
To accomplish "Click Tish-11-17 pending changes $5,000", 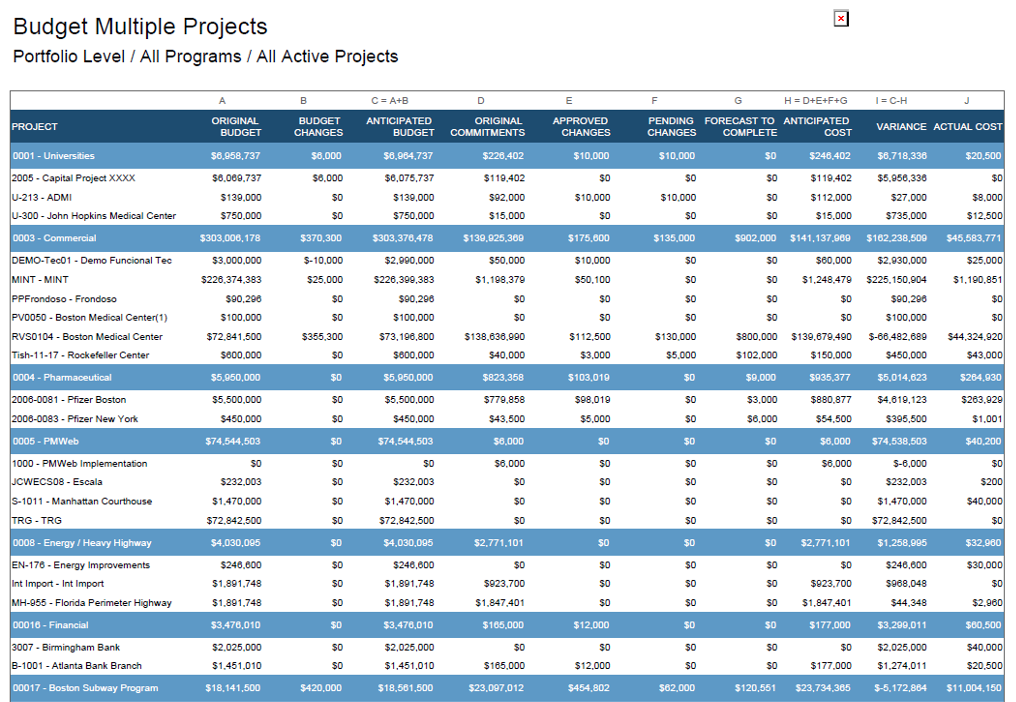I will click(680, 355).
